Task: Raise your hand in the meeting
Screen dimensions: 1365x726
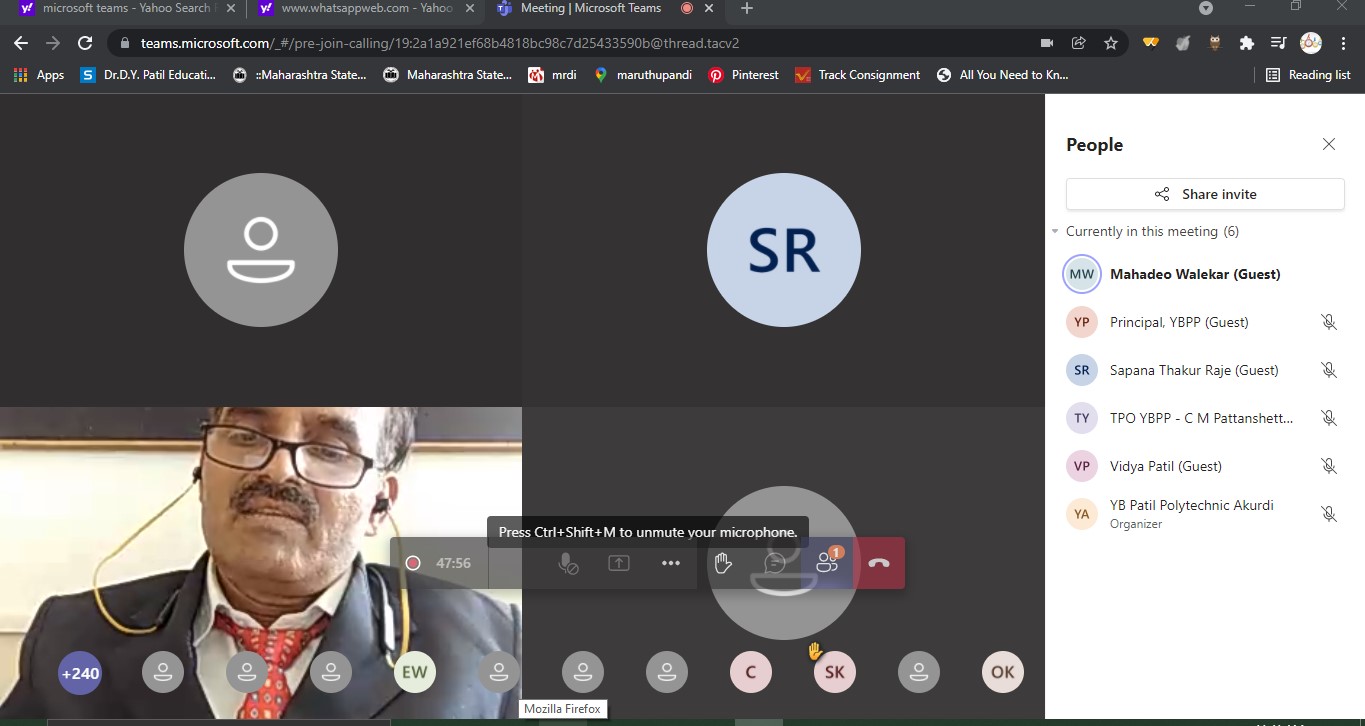Action: pyautogui.click(x=723, y=563)
